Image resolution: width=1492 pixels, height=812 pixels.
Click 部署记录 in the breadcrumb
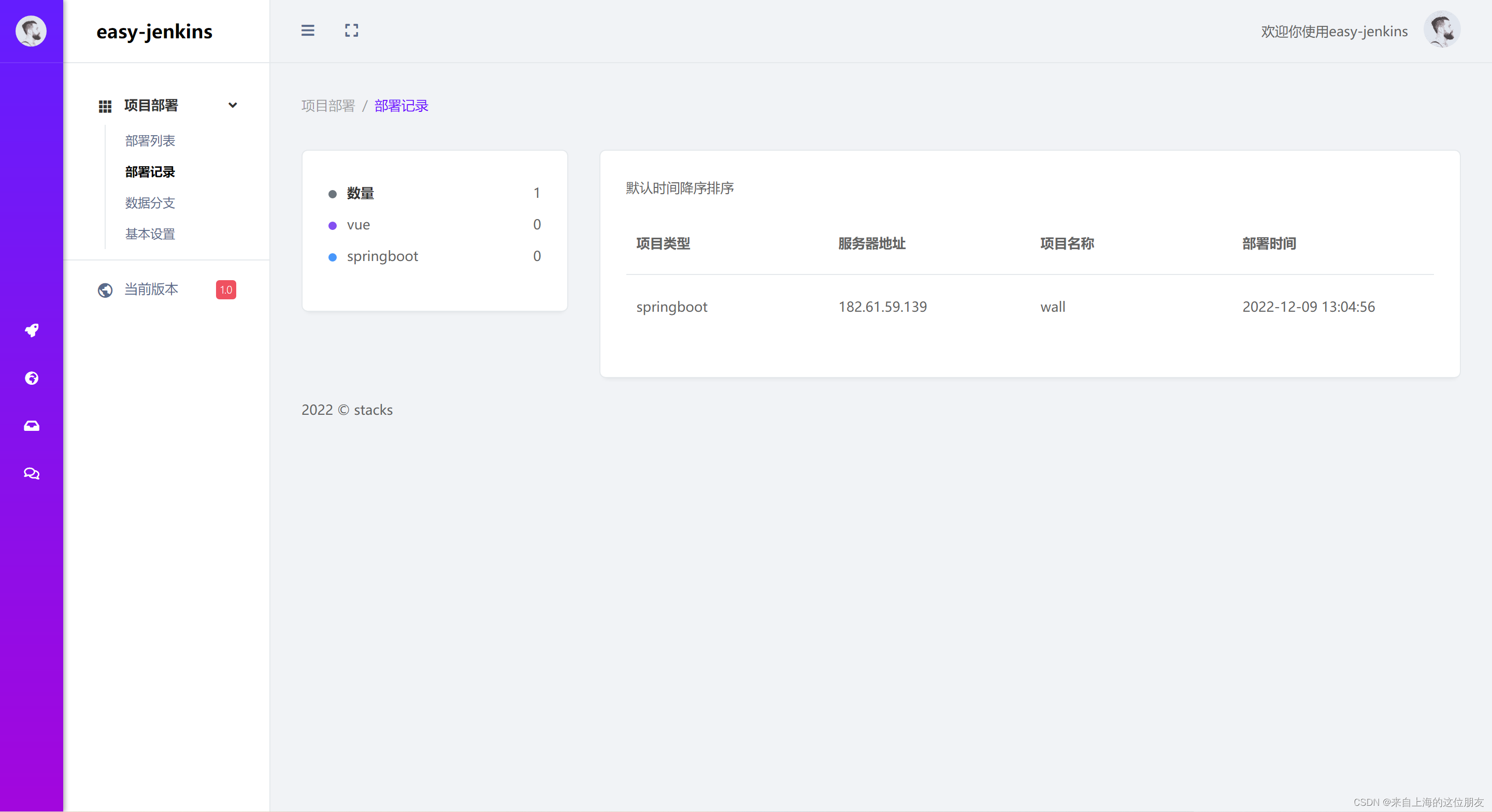pyautogui.click(x=401, y=106)
